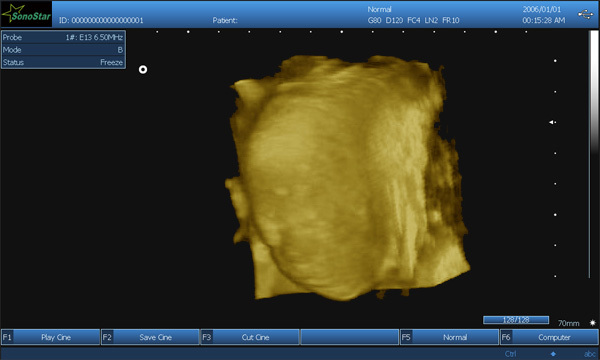Image resolution: width=600 pixels, height=360 pixels.
Task: Click the Mode B row
Action: pyautogui.click(x=63, y=50)
